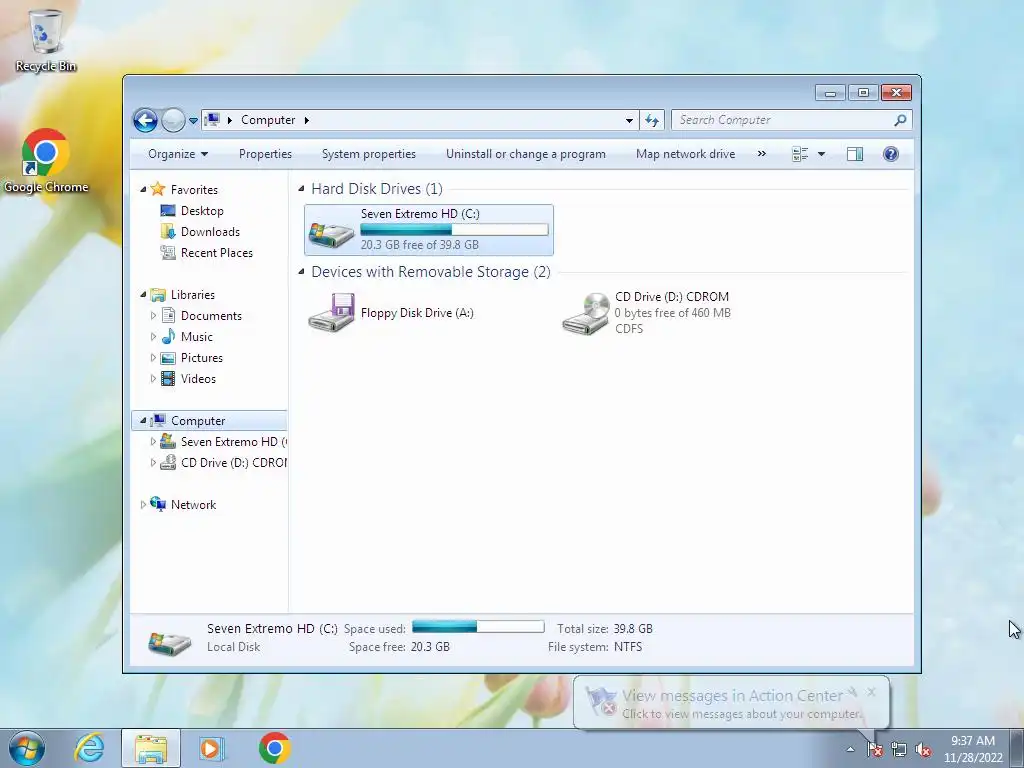Image resolution: width=1024 pixels, height=768 pixels.
Task: Open Recent Places in navigation pane
Action: coord(217,253)
